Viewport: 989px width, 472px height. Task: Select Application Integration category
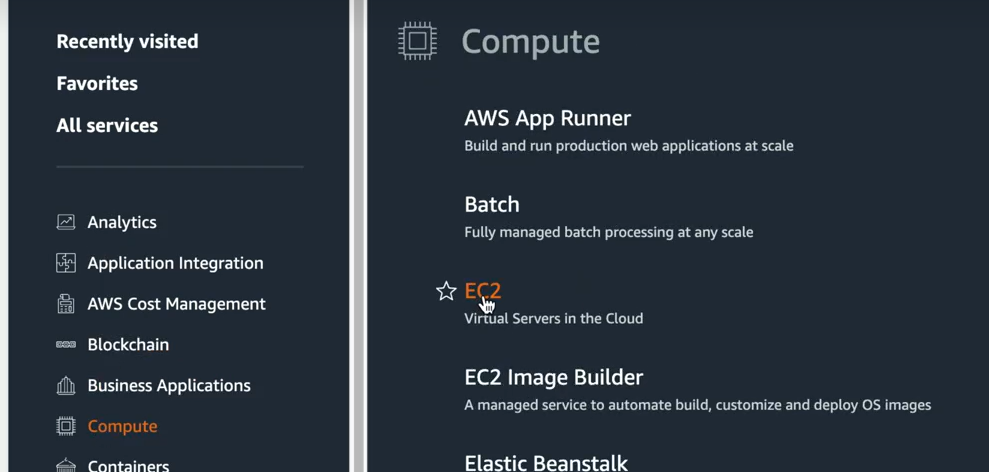pyautogui.click(x=175, y=263)
